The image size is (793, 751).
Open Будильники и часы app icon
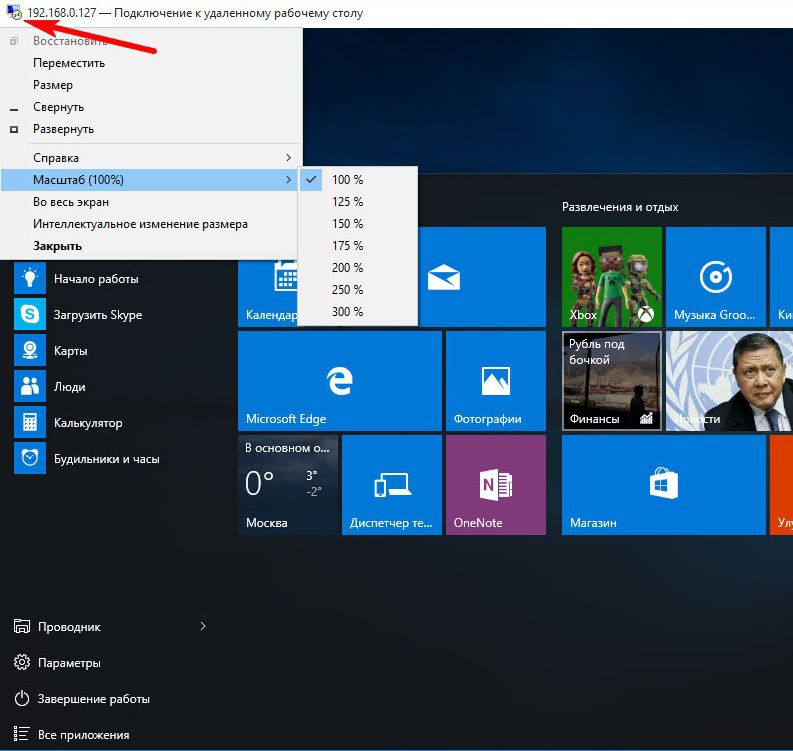30,459
